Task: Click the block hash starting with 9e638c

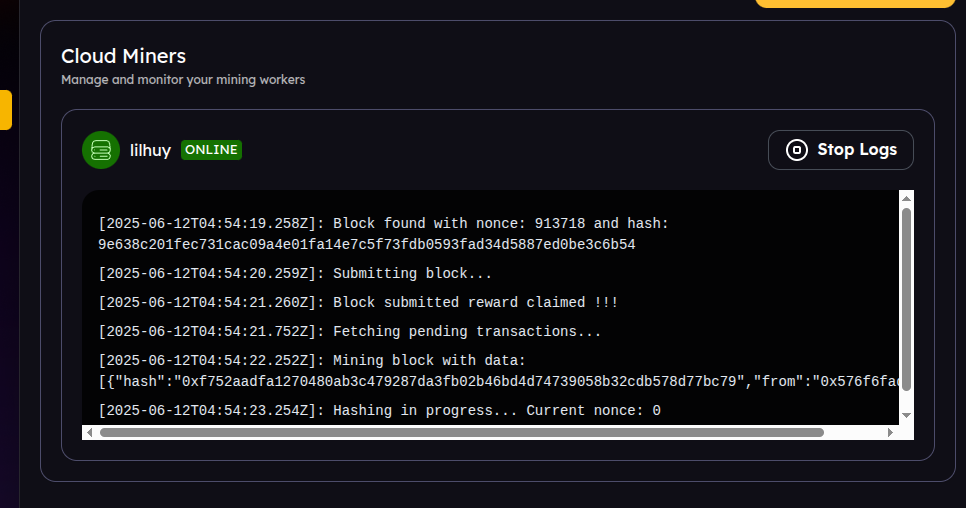Action: (366, 244)
